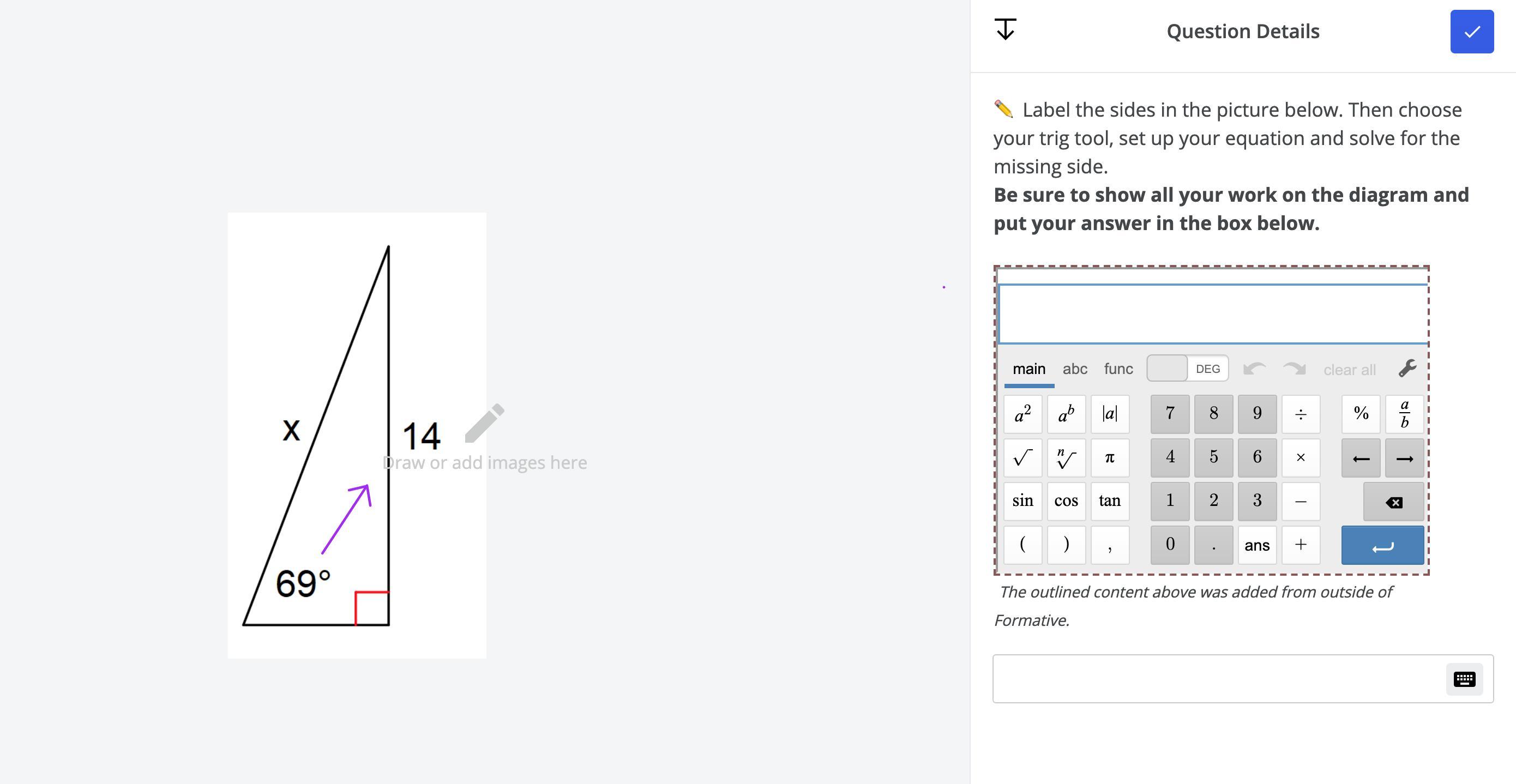Click the calculator expression input field

1212,313
